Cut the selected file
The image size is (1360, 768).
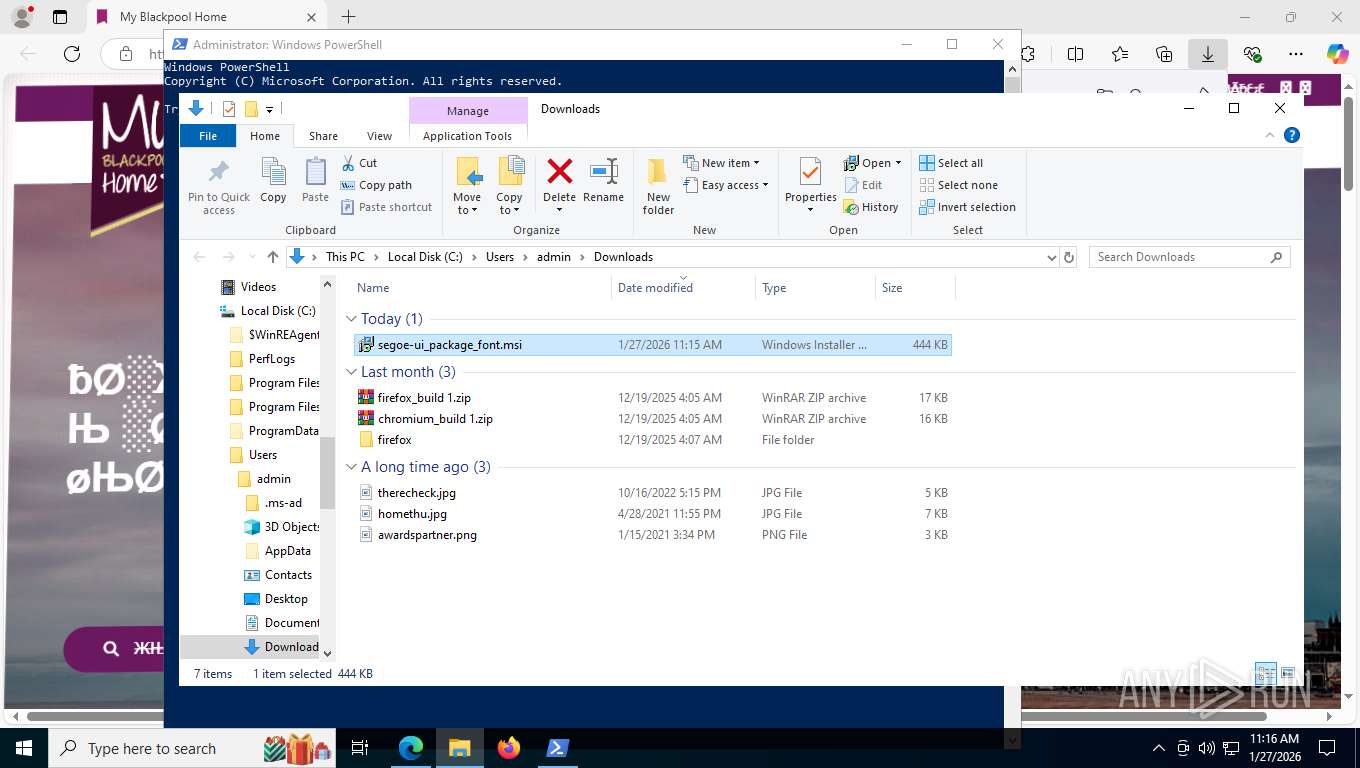(x=359, y=163)
